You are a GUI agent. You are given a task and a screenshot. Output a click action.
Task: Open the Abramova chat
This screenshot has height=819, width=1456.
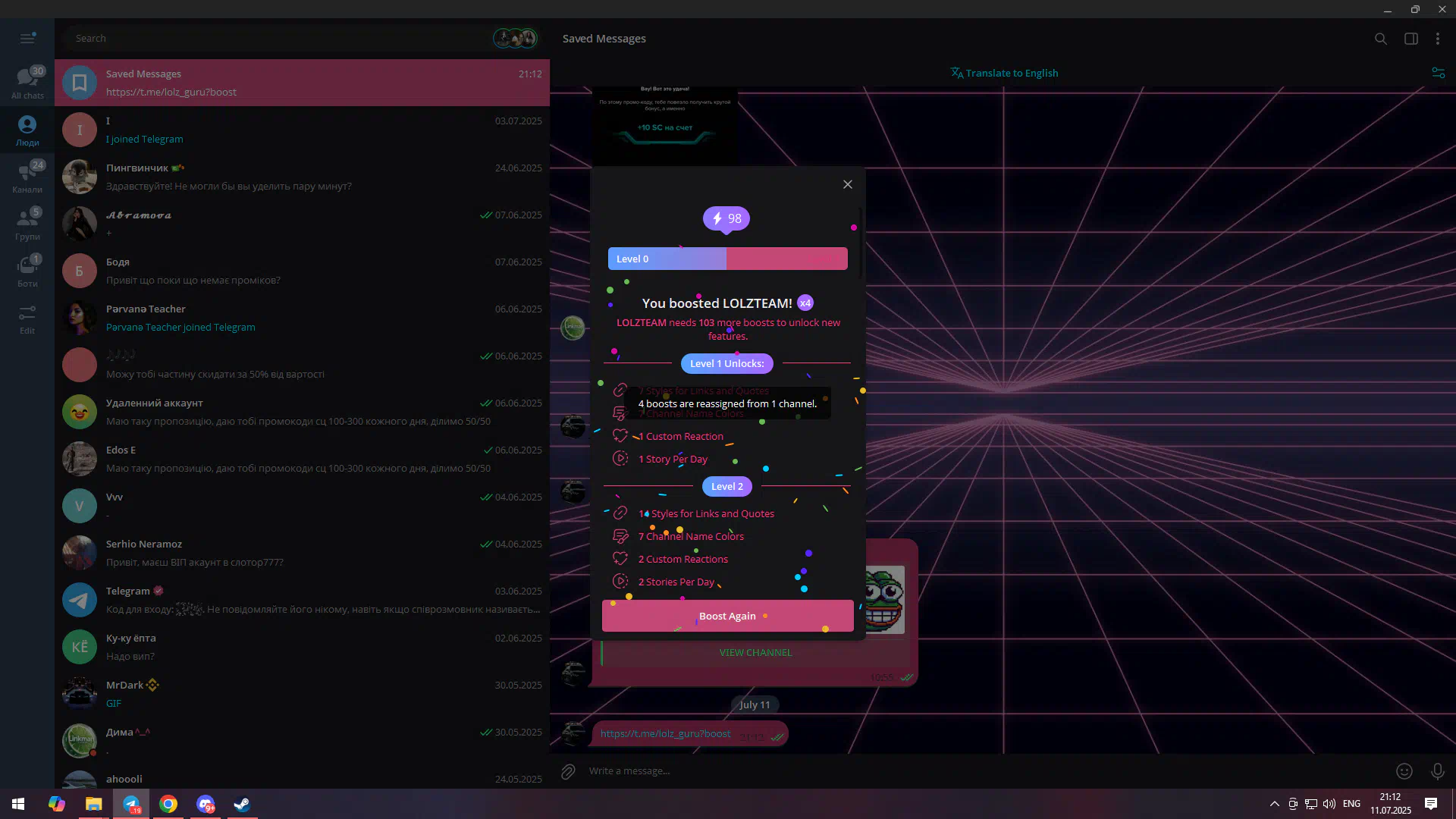[303, 224]
